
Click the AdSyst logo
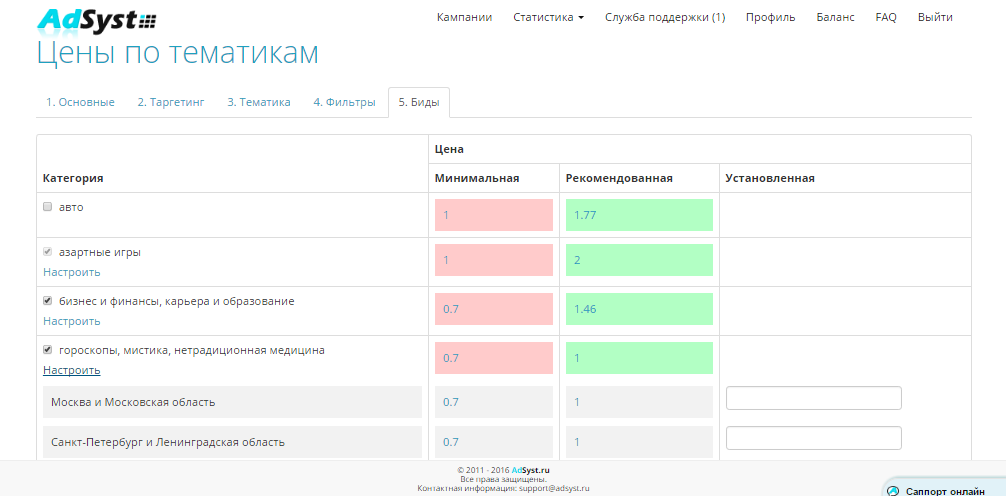(x=96, y=21)
